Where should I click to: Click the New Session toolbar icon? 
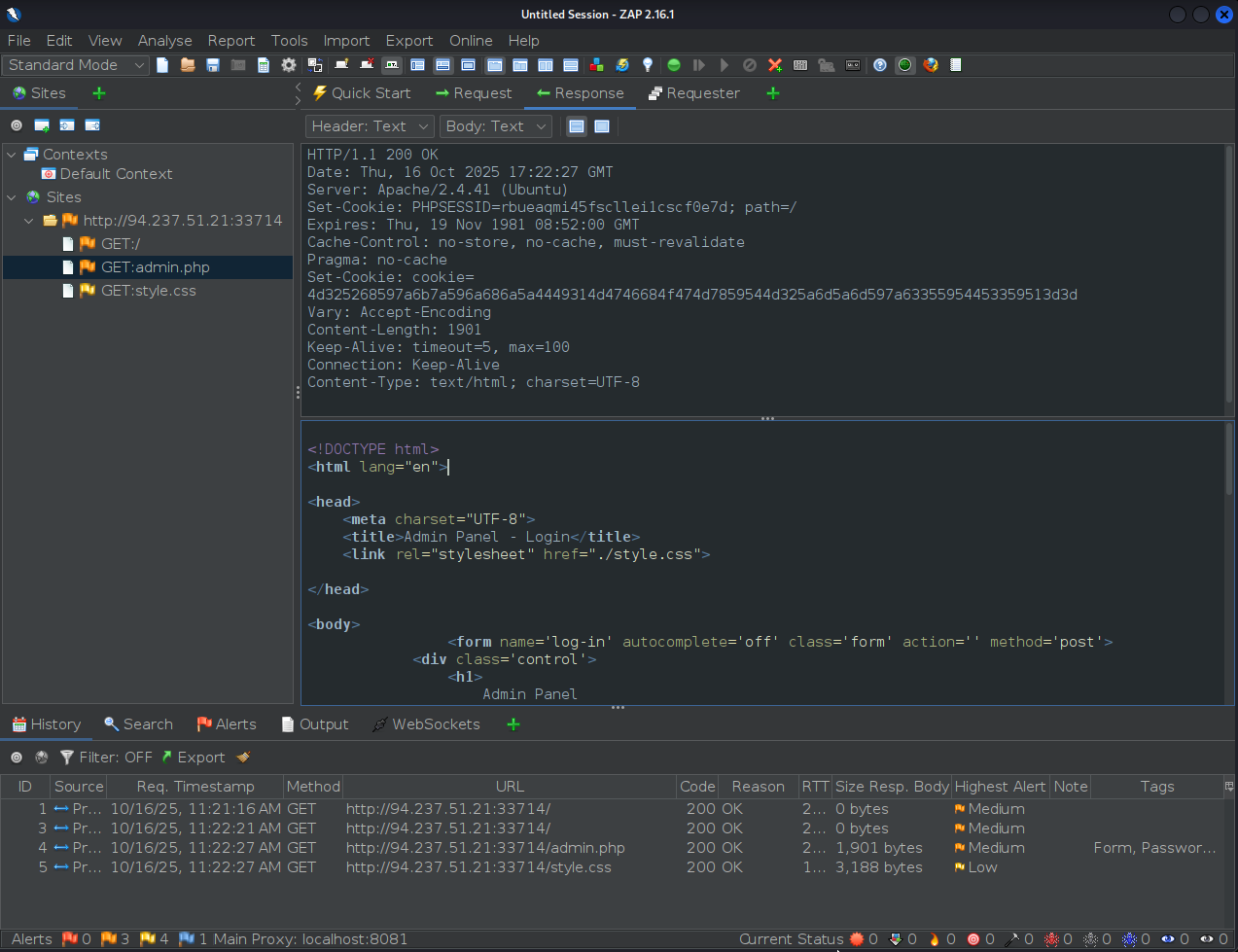click(162, 65)
